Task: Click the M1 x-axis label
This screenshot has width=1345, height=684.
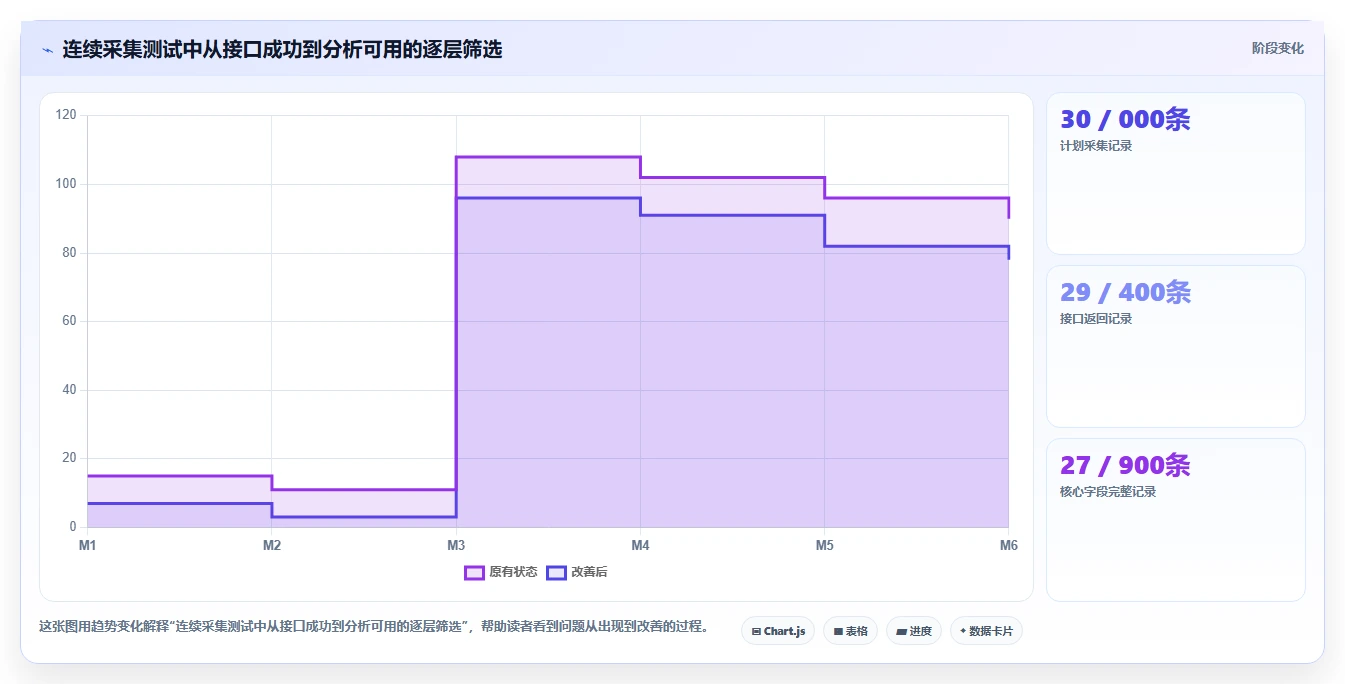Action: [88, 546]
